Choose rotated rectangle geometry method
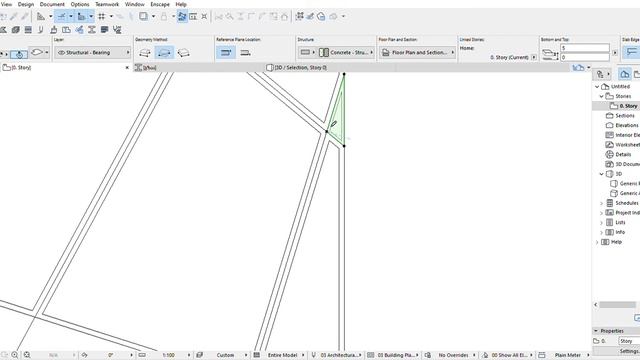640x360 pixels. pyautogui.click(x=183, y=53)
